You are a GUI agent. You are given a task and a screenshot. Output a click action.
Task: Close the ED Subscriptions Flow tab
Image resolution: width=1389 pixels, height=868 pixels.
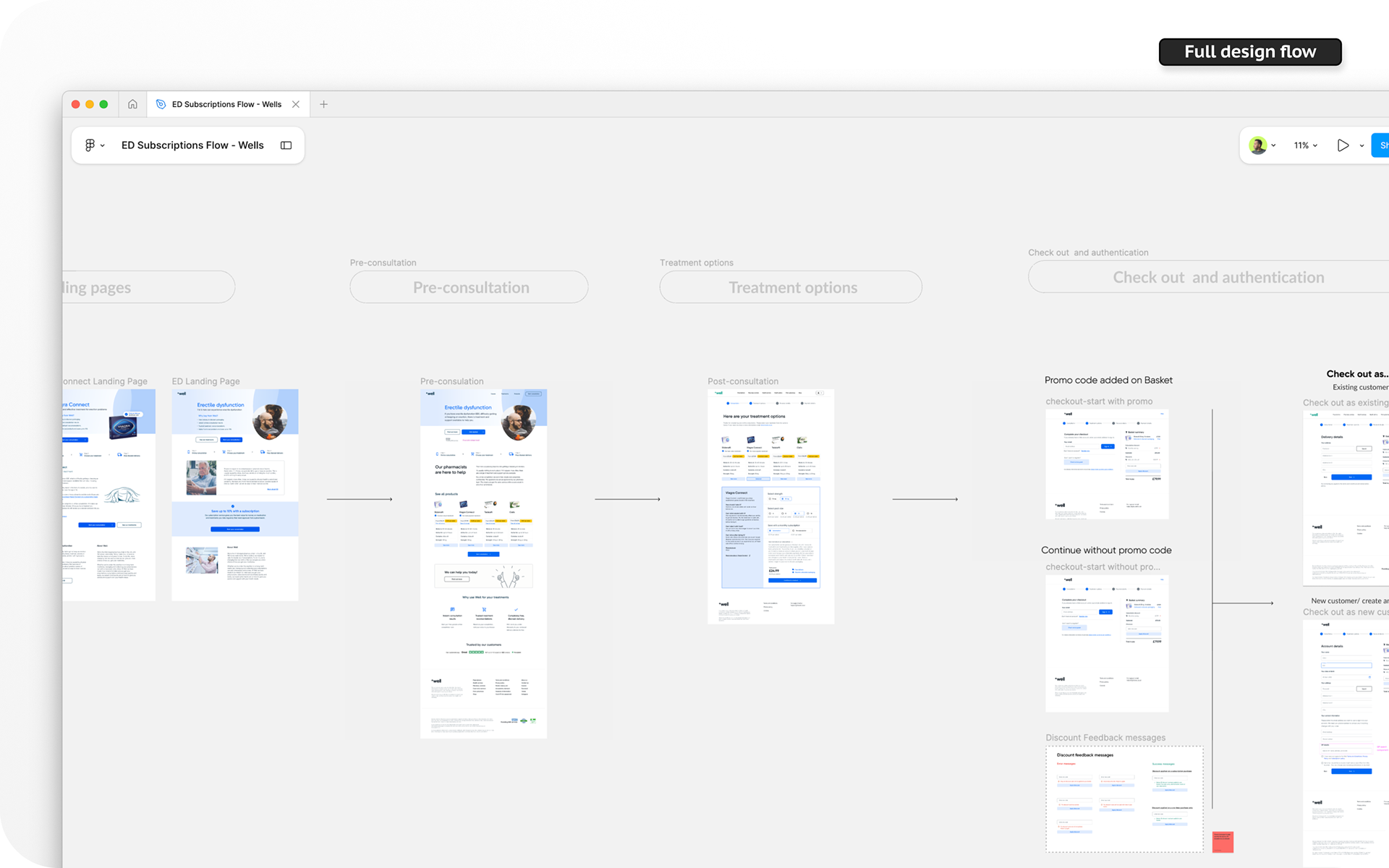tap(296, 104)
